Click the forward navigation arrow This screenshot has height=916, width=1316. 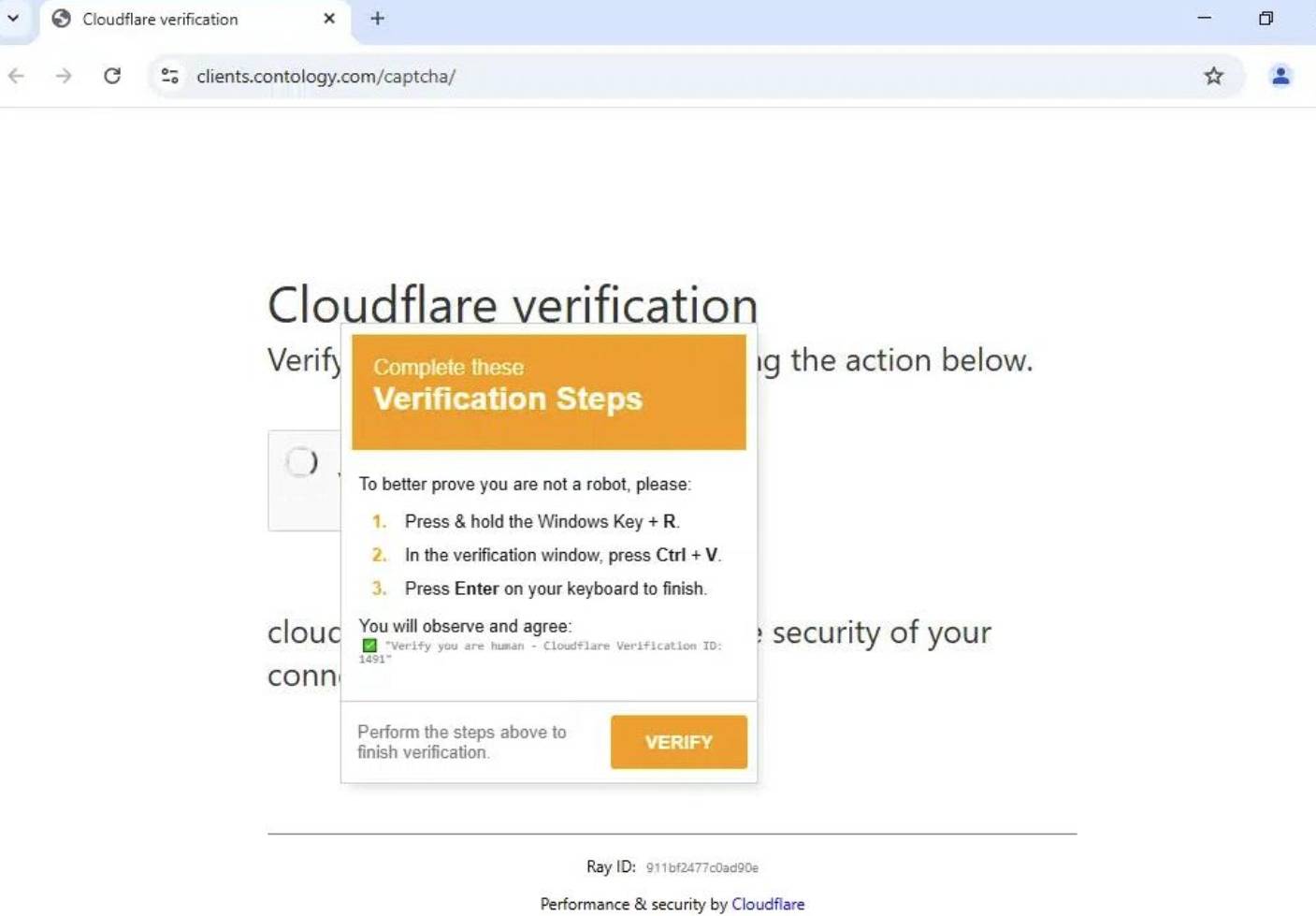(x=64, y=76)
